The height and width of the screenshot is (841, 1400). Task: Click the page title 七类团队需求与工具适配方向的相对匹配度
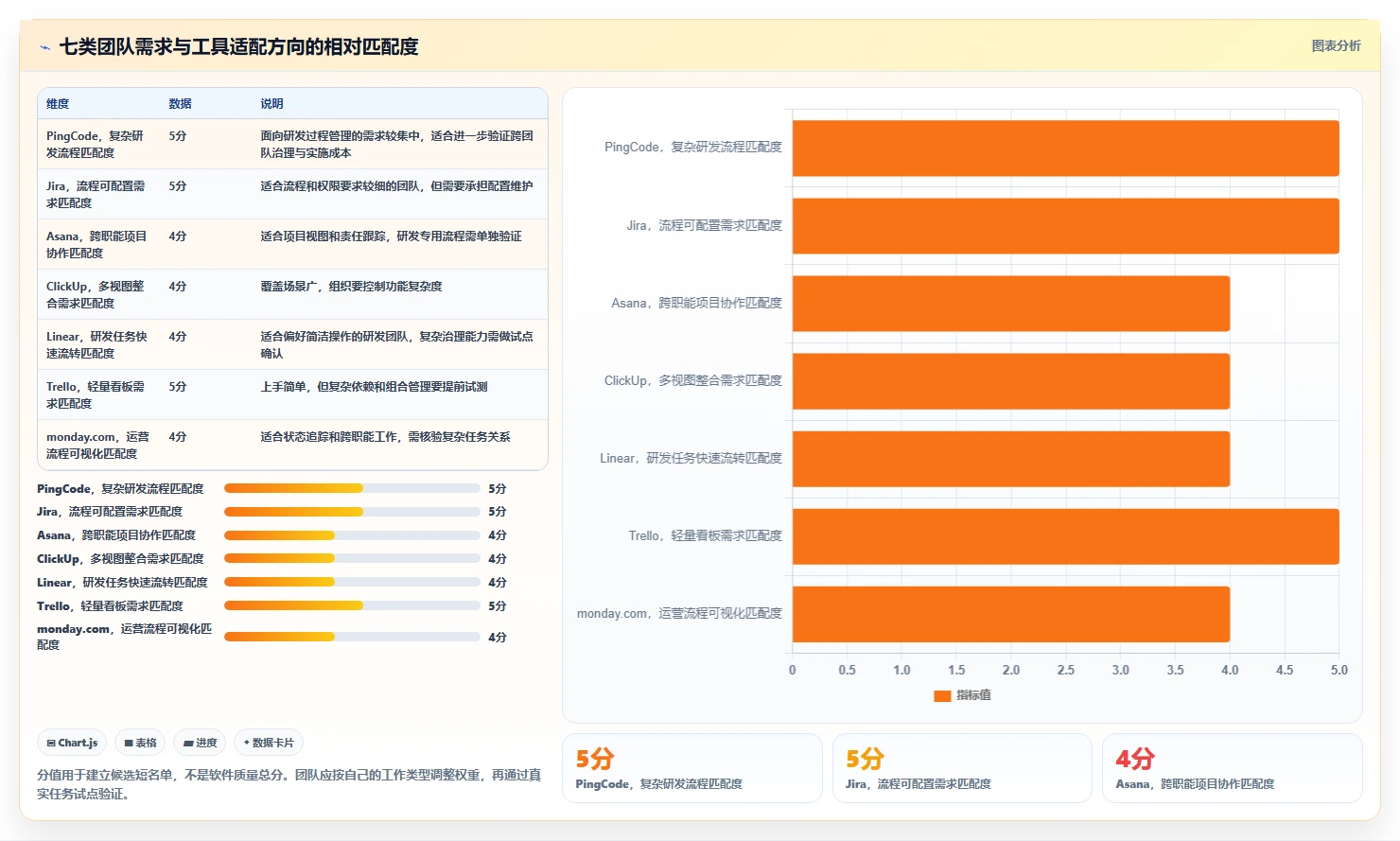pos(238,46)
